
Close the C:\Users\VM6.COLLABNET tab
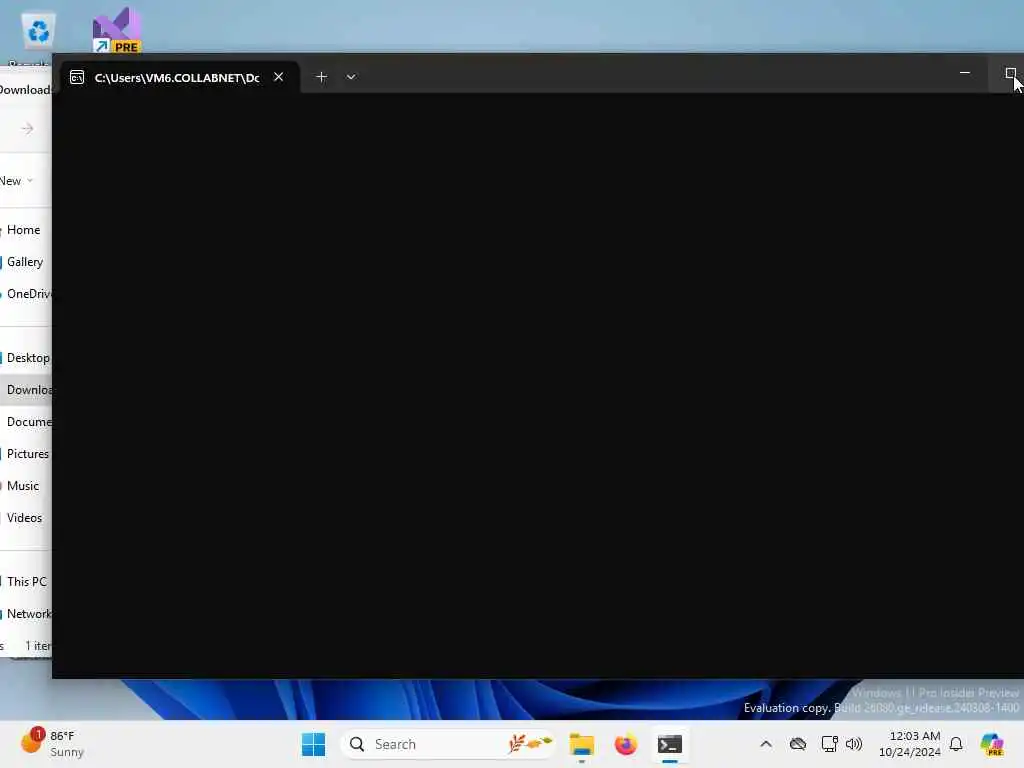pos(279,77)
